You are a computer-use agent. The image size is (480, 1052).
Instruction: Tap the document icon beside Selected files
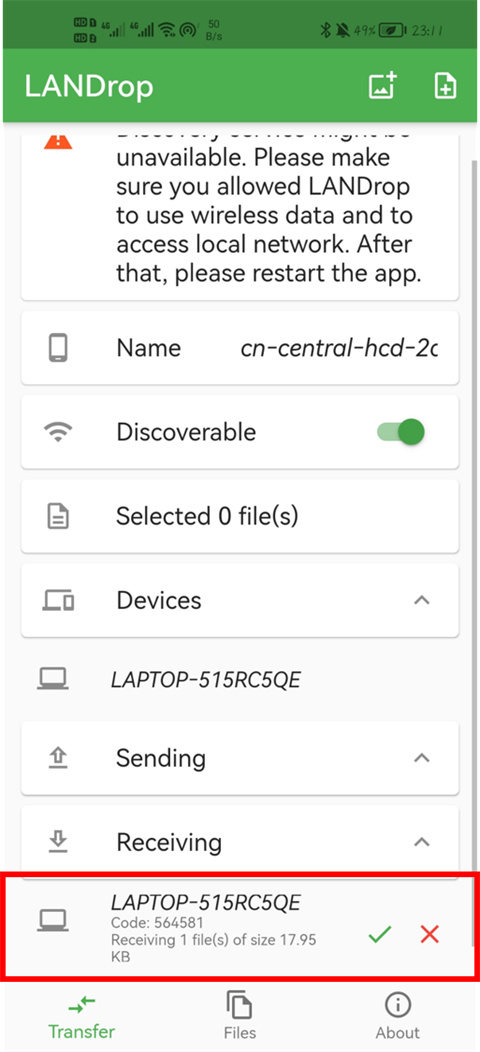click(58, 517)
